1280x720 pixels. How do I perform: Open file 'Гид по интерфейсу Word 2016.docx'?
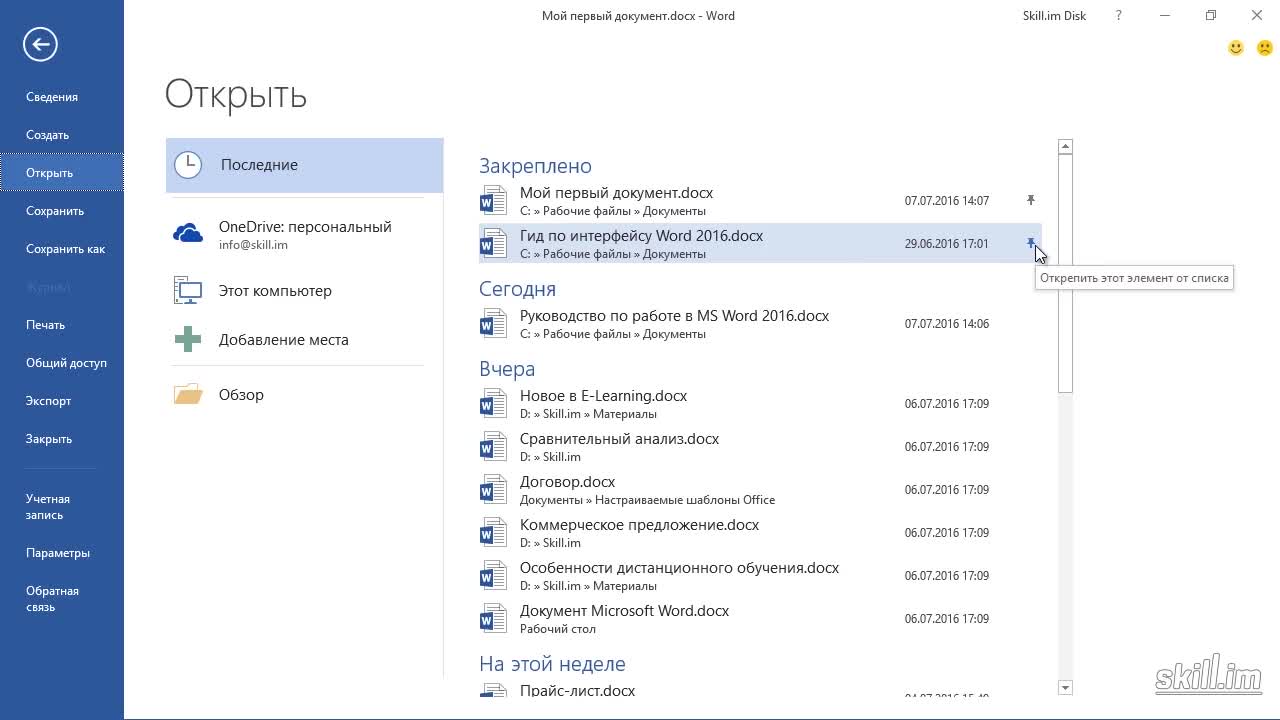[x=760, y=243]
